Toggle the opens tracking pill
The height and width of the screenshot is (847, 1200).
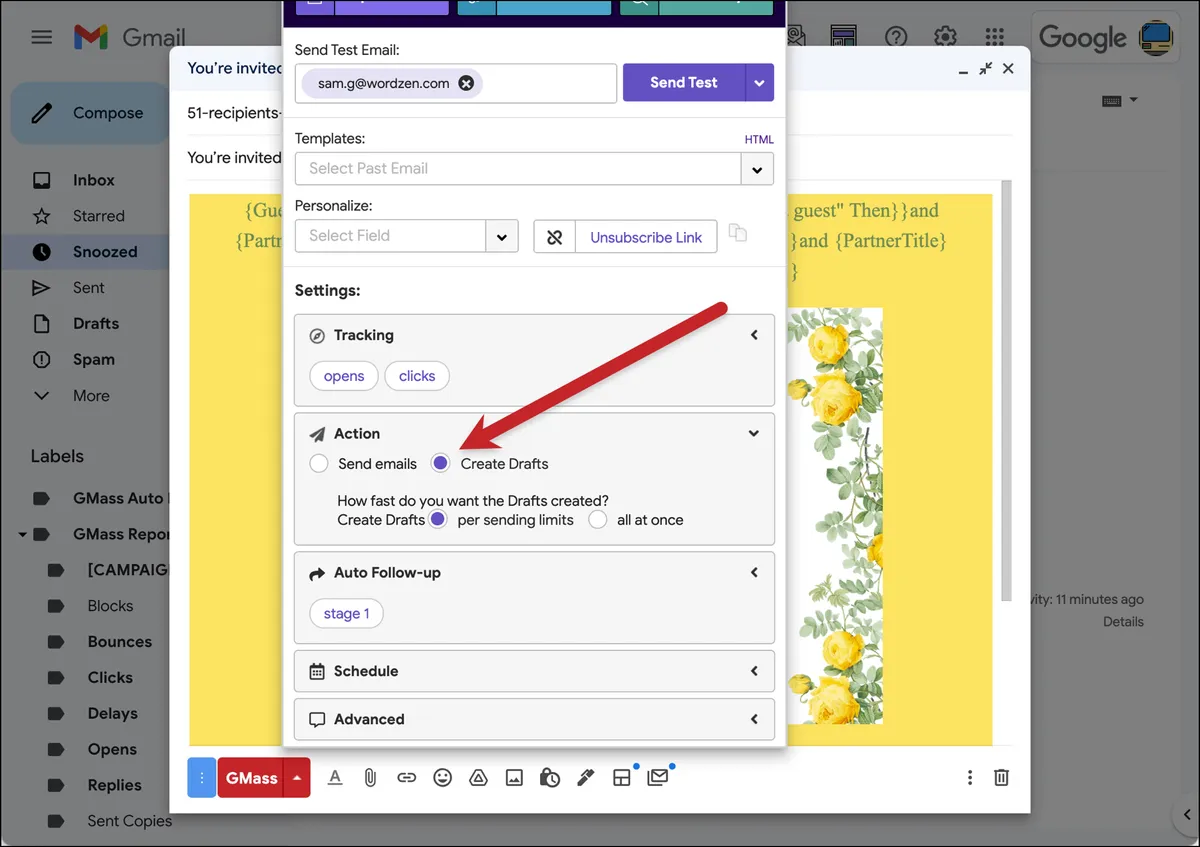[344, 376]
